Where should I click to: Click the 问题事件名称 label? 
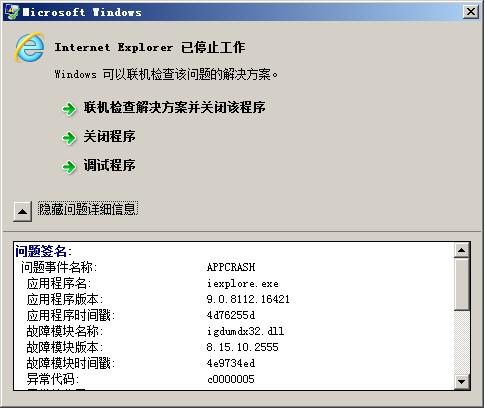tap(59, 267)
